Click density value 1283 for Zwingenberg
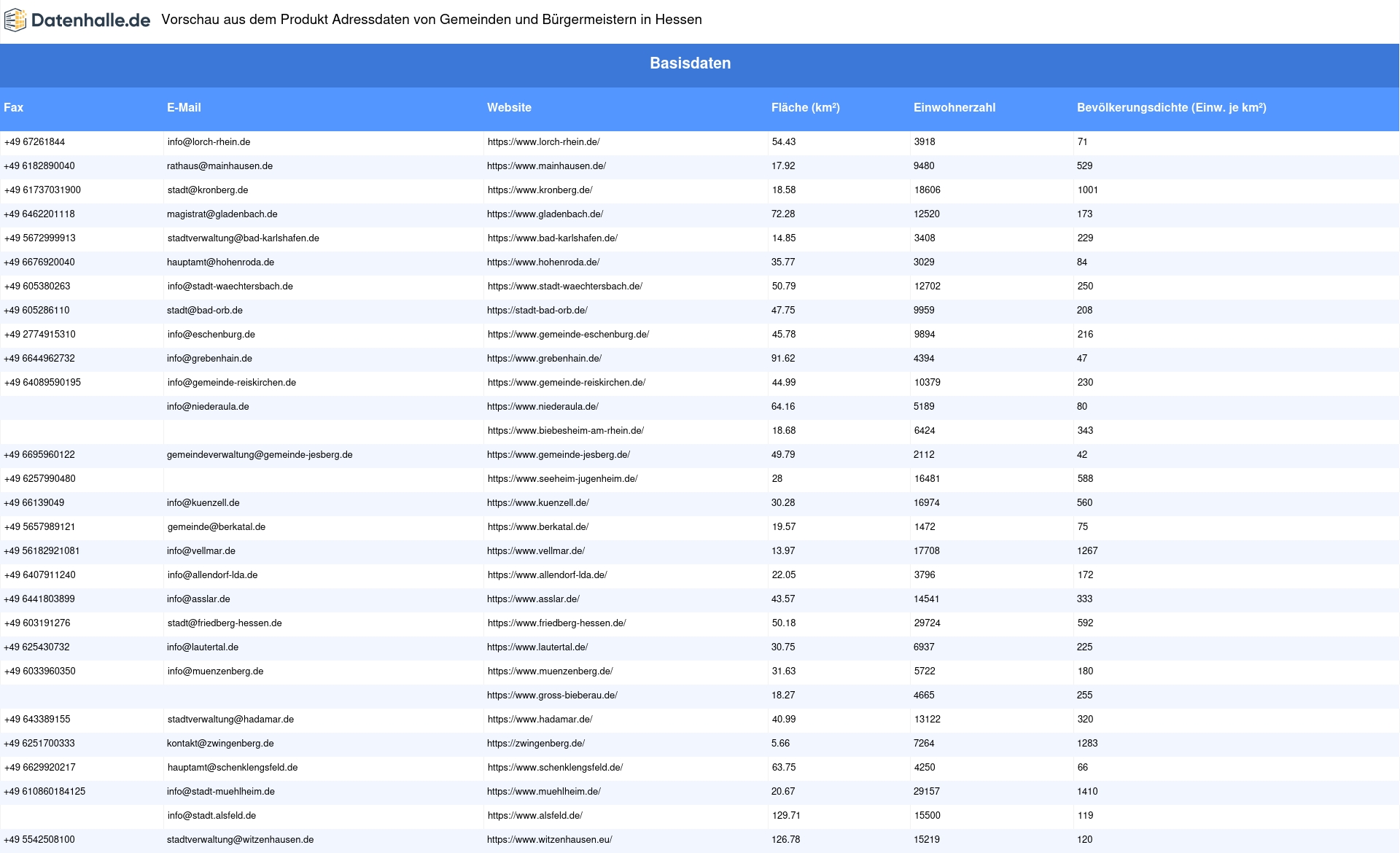1400x853 pixels. pyautogui.click(x=1087, y=744)
